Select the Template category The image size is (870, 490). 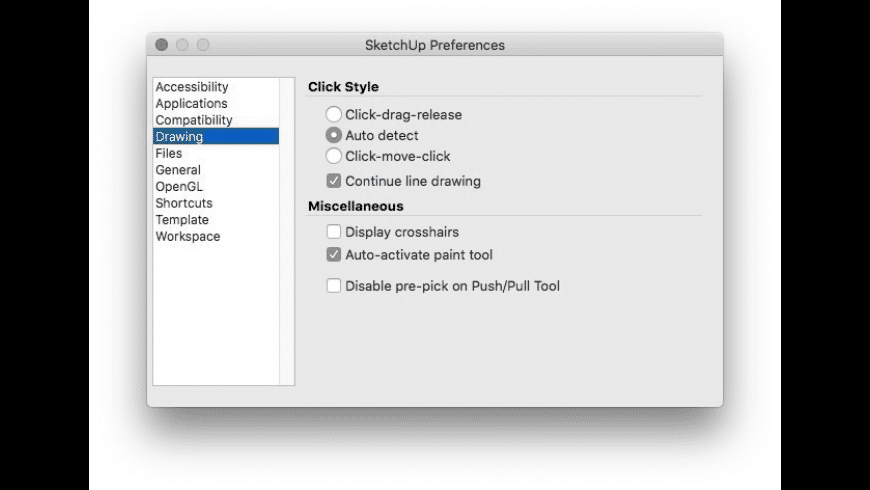[x=182, y=220]
